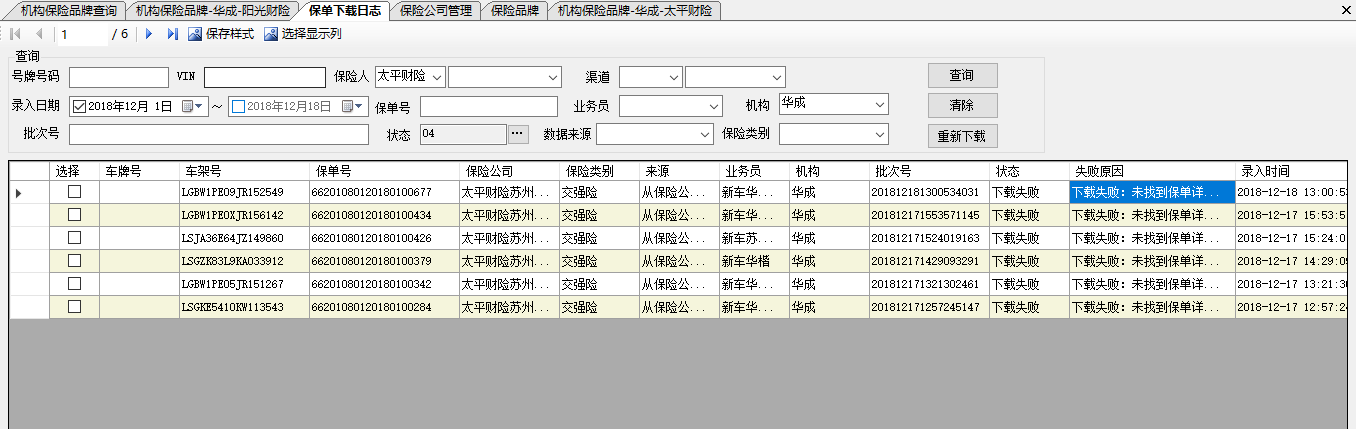This screenshot has width=1356, height=429.
Task: Switch to 机构保险品牌-华成-阳光财险 tab
Action: pos(213,10)
